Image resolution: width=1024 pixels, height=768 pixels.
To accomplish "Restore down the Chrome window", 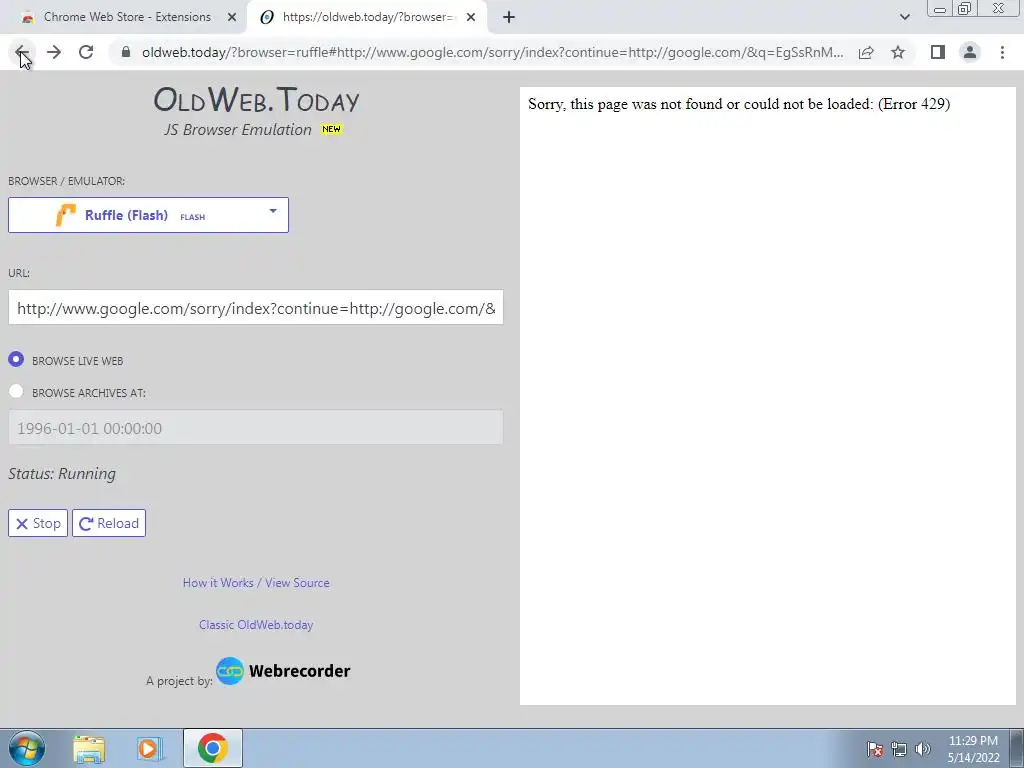I will [965, 8].
